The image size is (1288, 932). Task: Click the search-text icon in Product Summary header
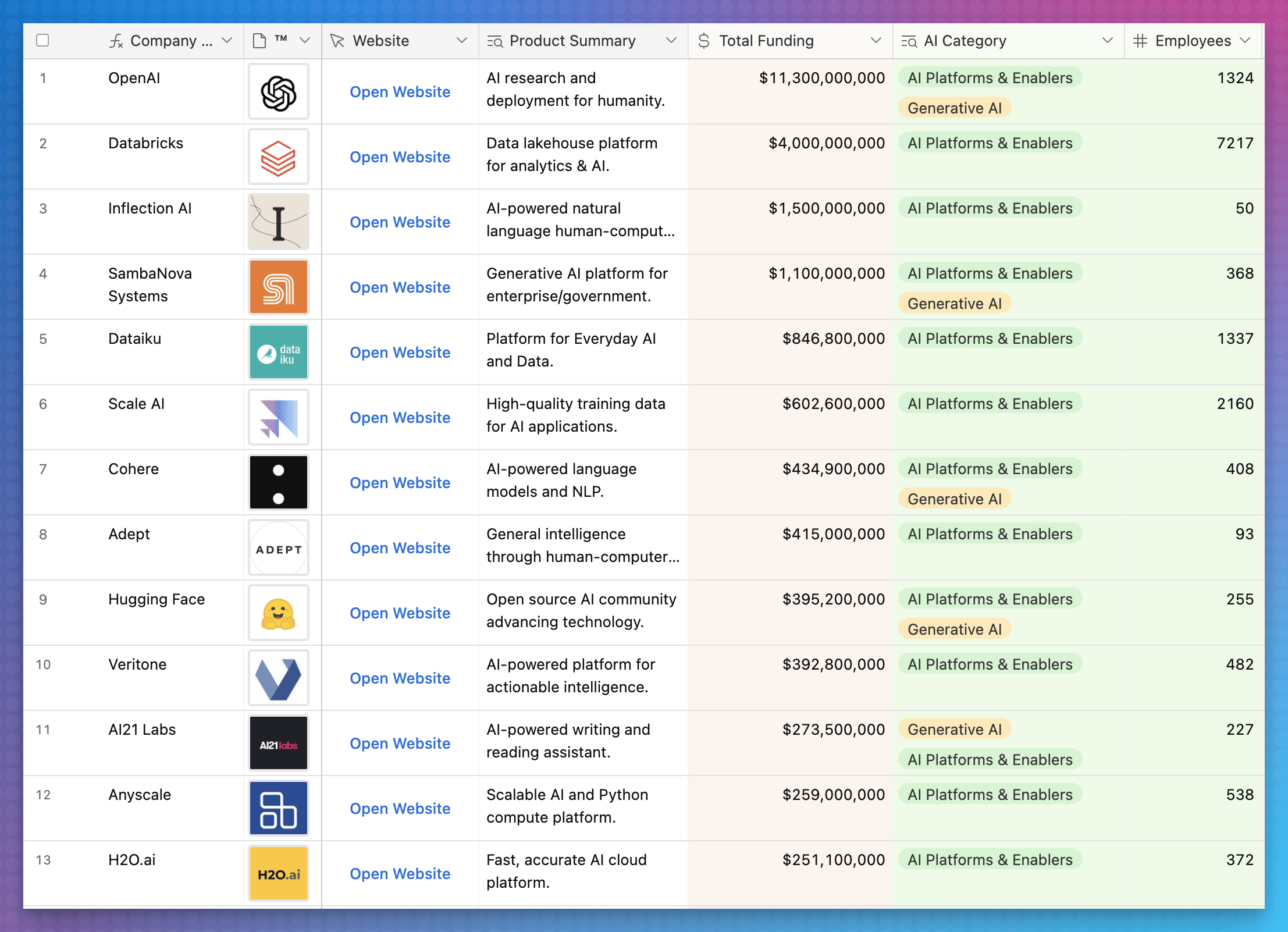click(x=494, y=41)
